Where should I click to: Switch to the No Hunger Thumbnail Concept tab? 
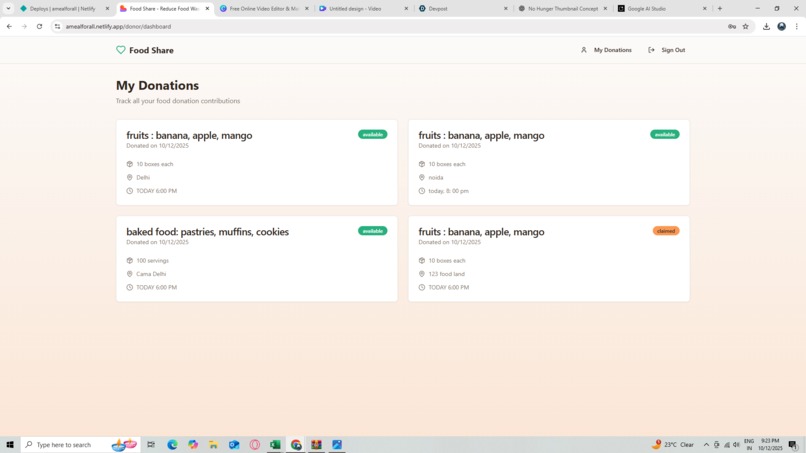pyautogui.click(x=563, y=9)
